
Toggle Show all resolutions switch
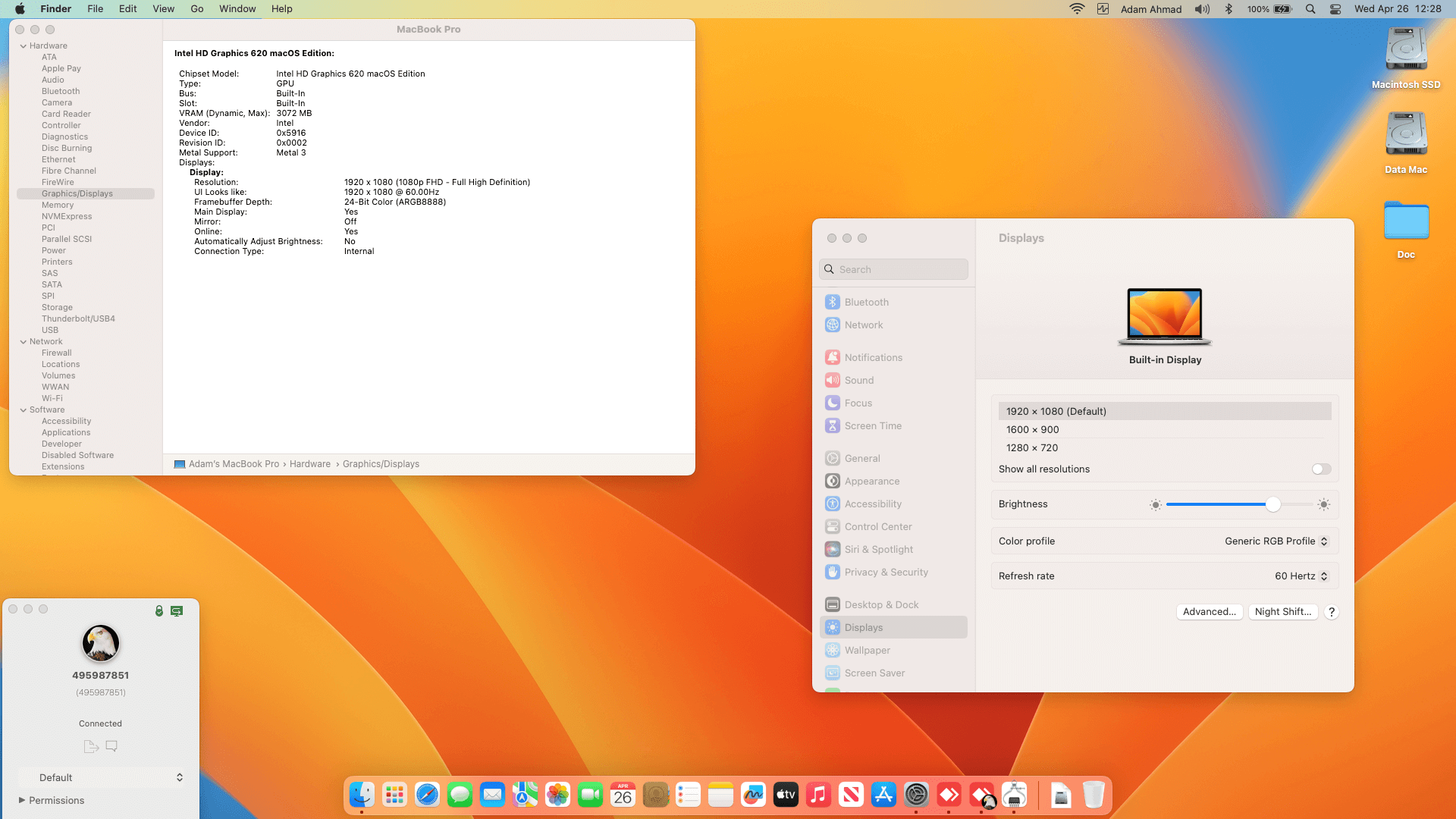point(1321,469)
